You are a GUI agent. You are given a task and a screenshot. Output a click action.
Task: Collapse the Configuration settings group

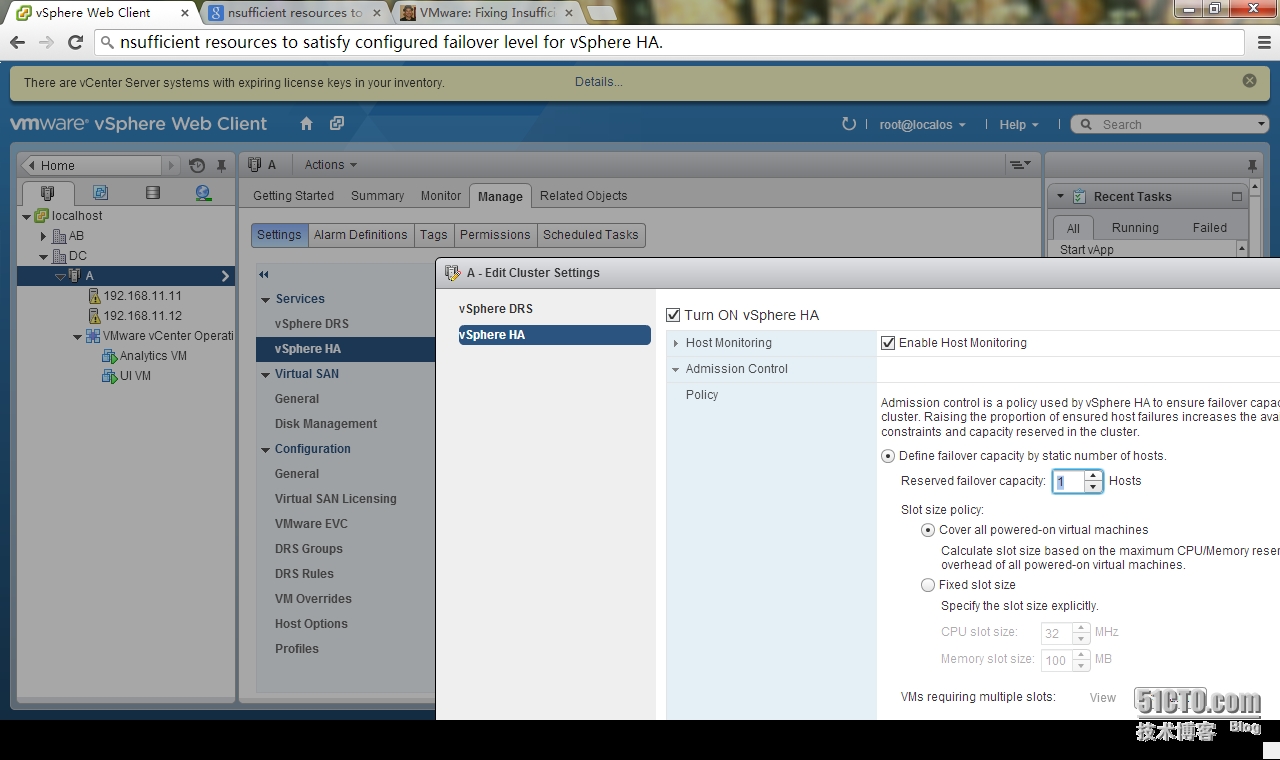[266, 449]
